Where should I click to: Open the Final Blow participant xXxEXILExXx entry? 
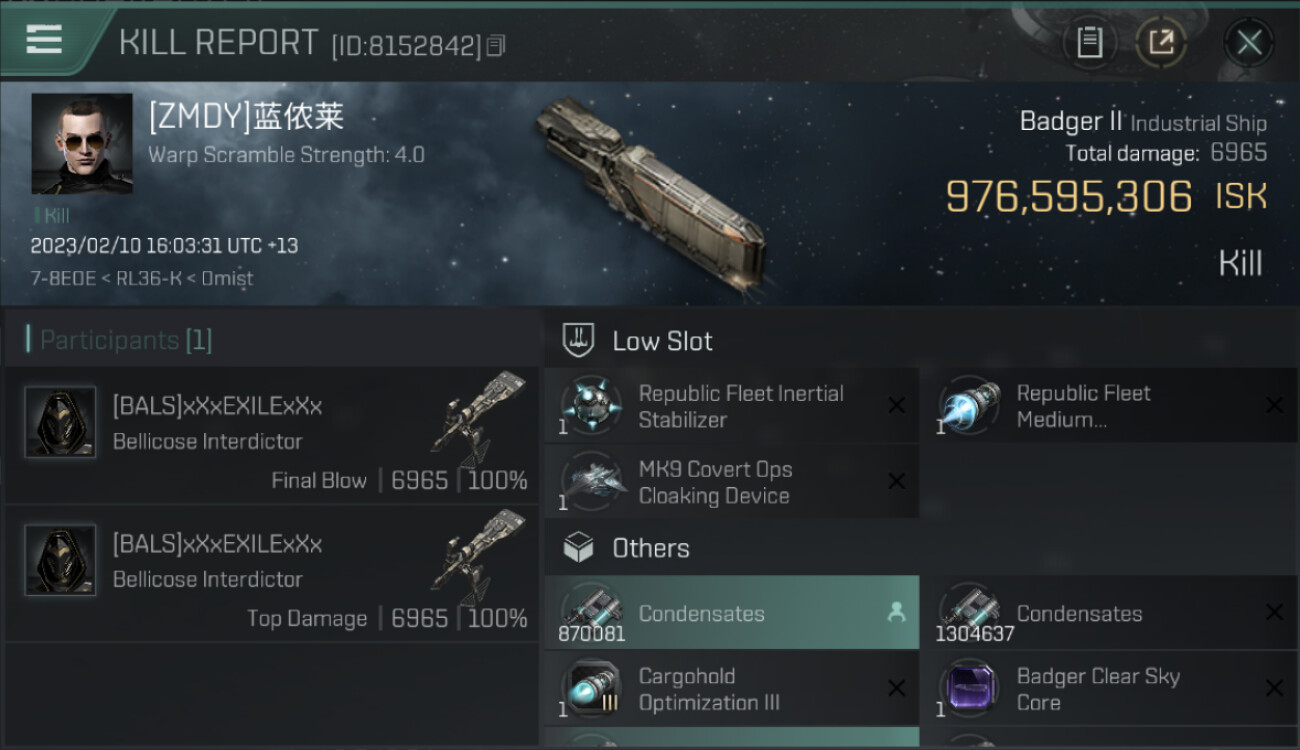coord(272,437)
